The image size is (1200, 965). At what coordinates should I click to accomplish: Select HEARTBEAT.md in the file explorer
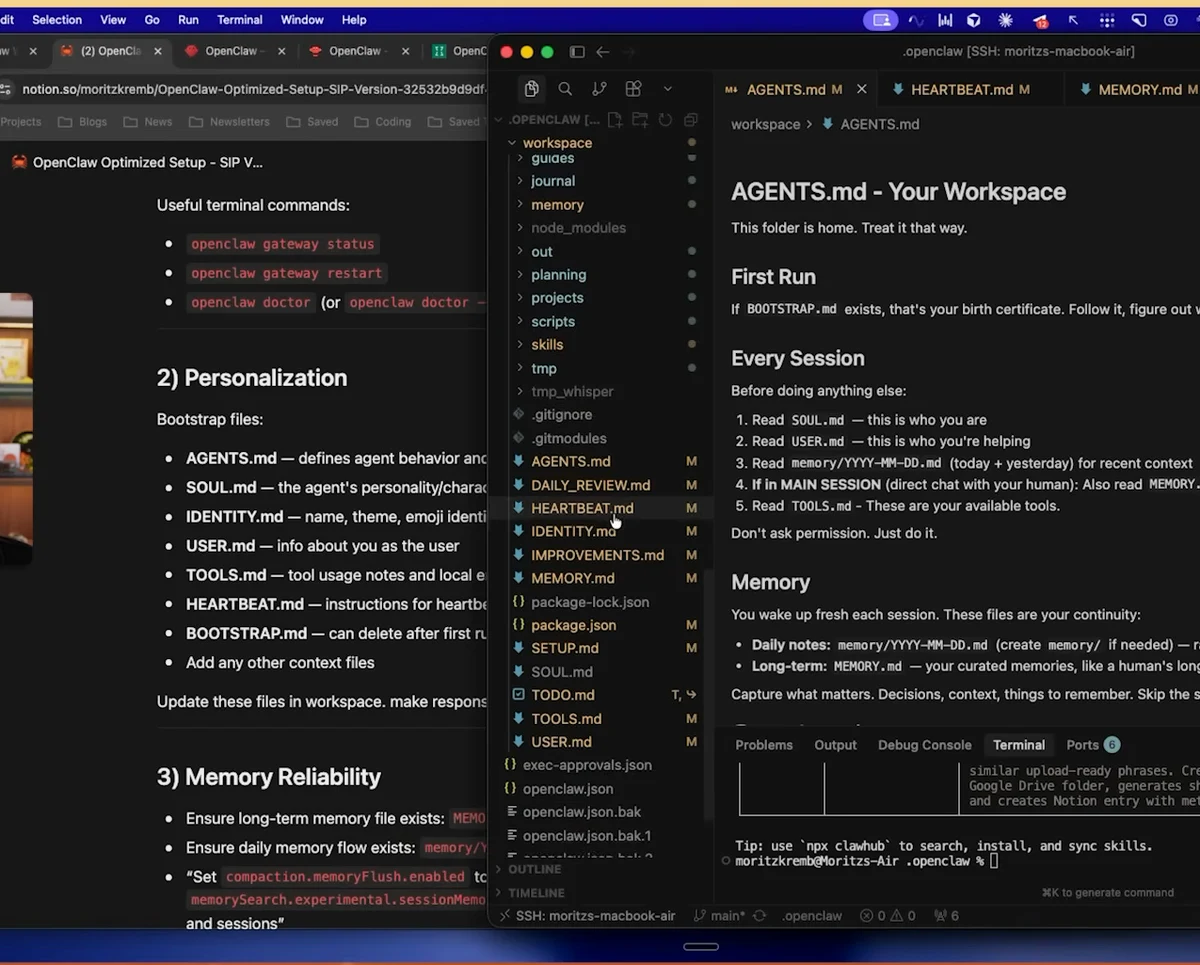(x=583, y=508)
